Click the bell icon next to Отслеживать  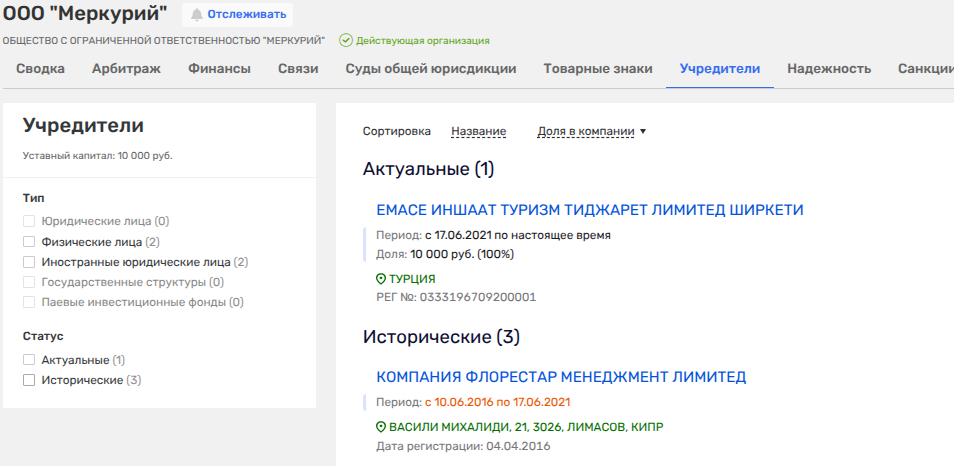tap(197, 14)
